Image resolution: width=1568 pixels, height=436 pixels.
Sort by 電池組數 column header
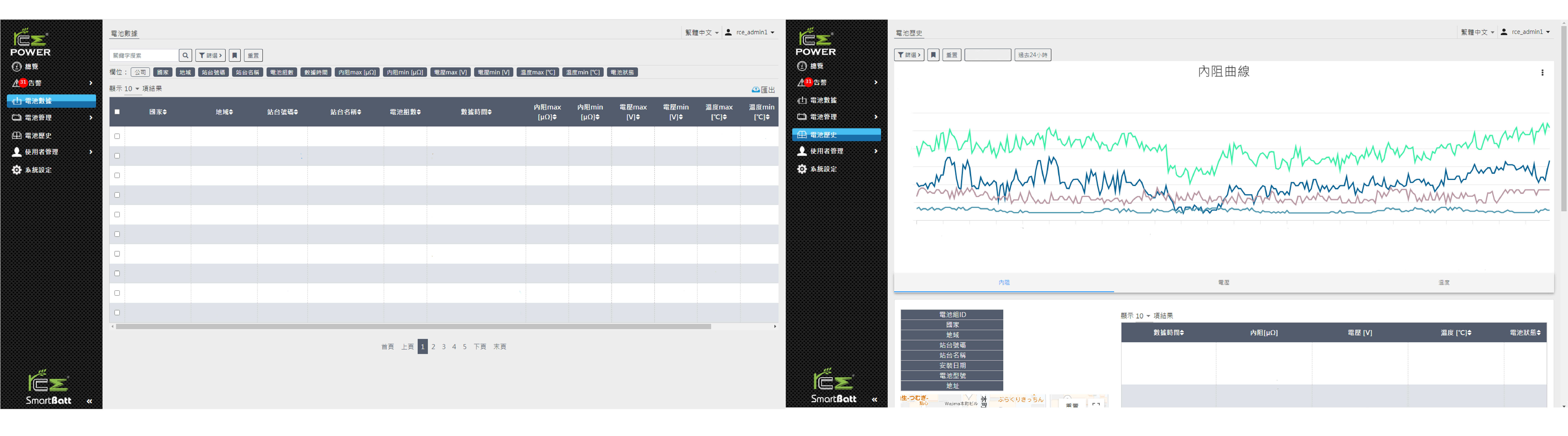pyautogui.click(x=405, y=112)
